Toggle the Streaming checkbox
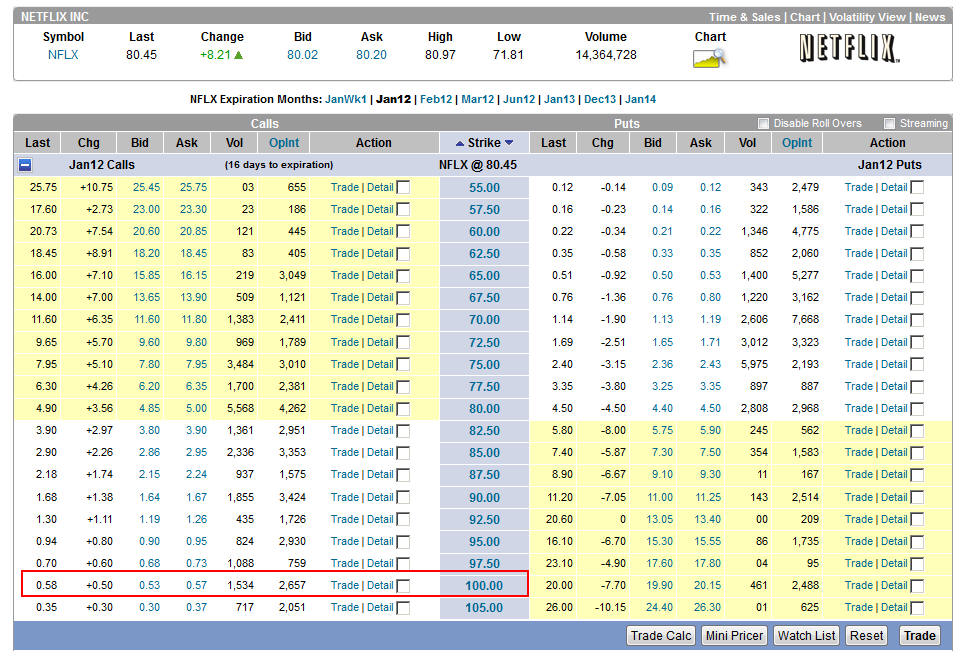The height and width of the screenshot is (657, 962). [x=890, y=123]
